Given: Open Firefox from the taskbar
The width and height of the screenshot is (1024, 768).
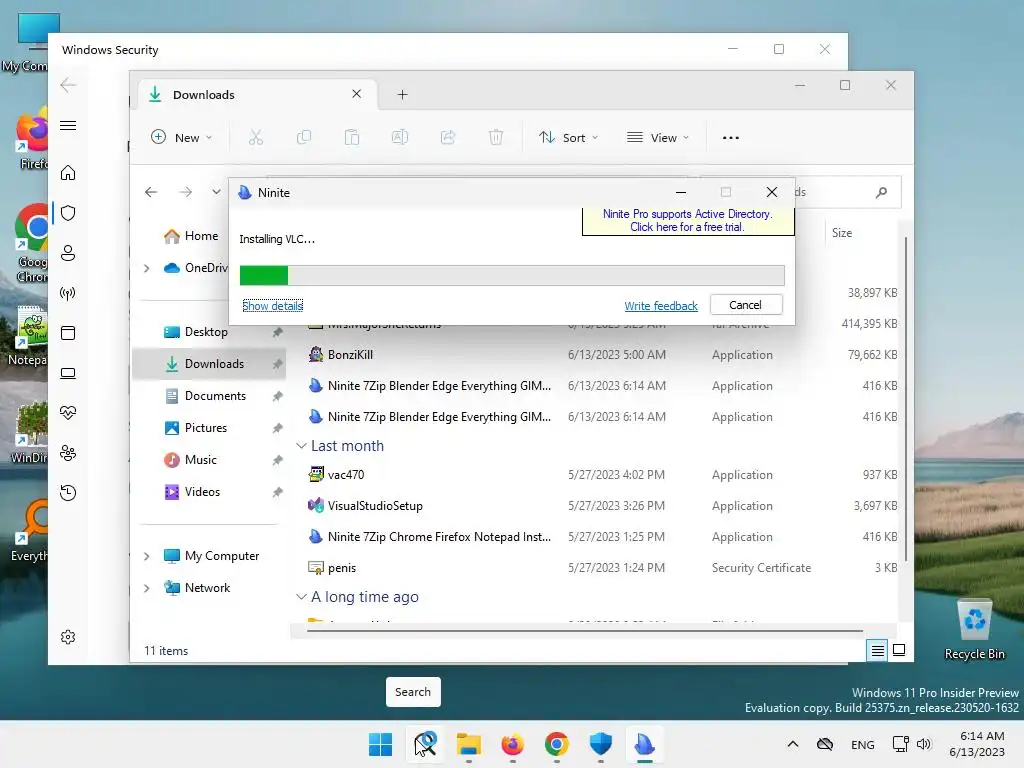Looking at the screenshot, I should 513,744.
